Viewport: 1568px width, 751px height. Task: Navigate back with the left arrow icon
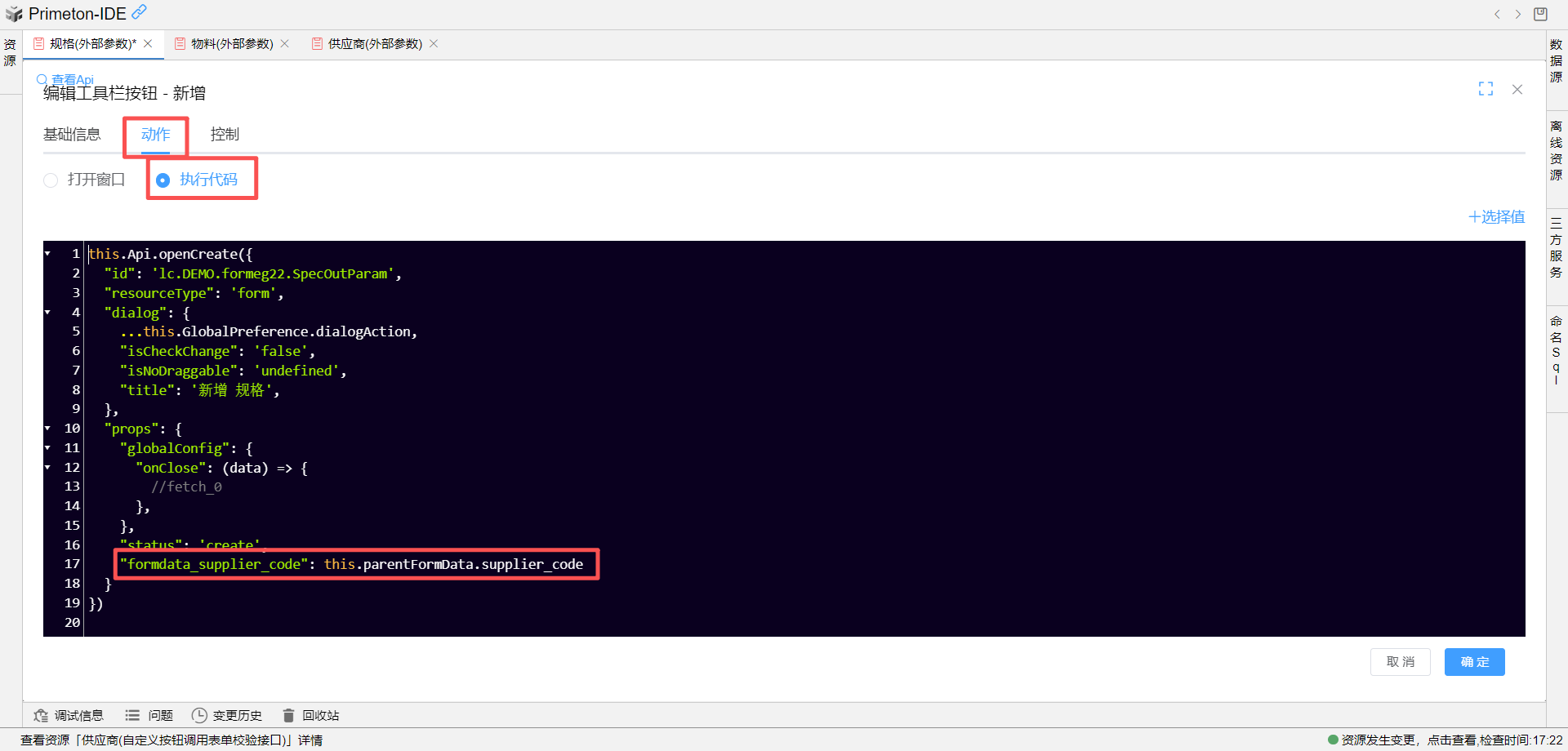point(1497,14)
